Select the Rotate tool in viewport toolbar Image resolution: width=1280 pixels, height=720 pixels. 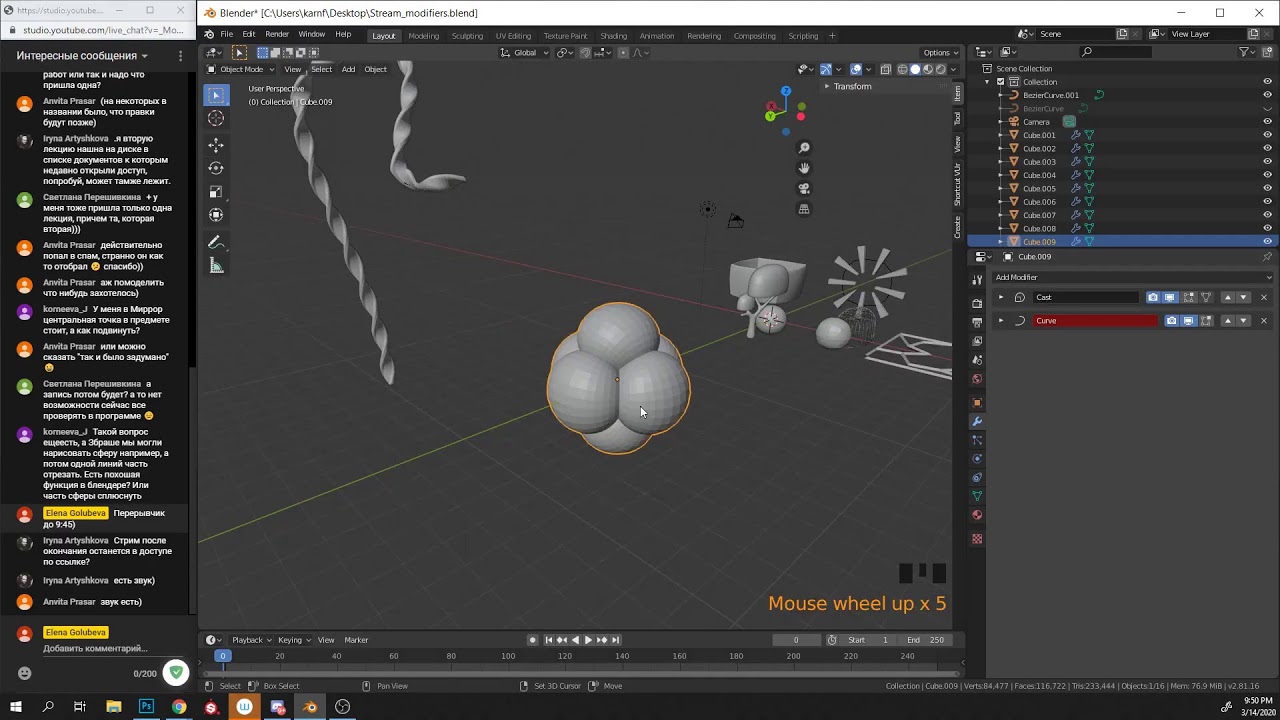pos(216,168)
